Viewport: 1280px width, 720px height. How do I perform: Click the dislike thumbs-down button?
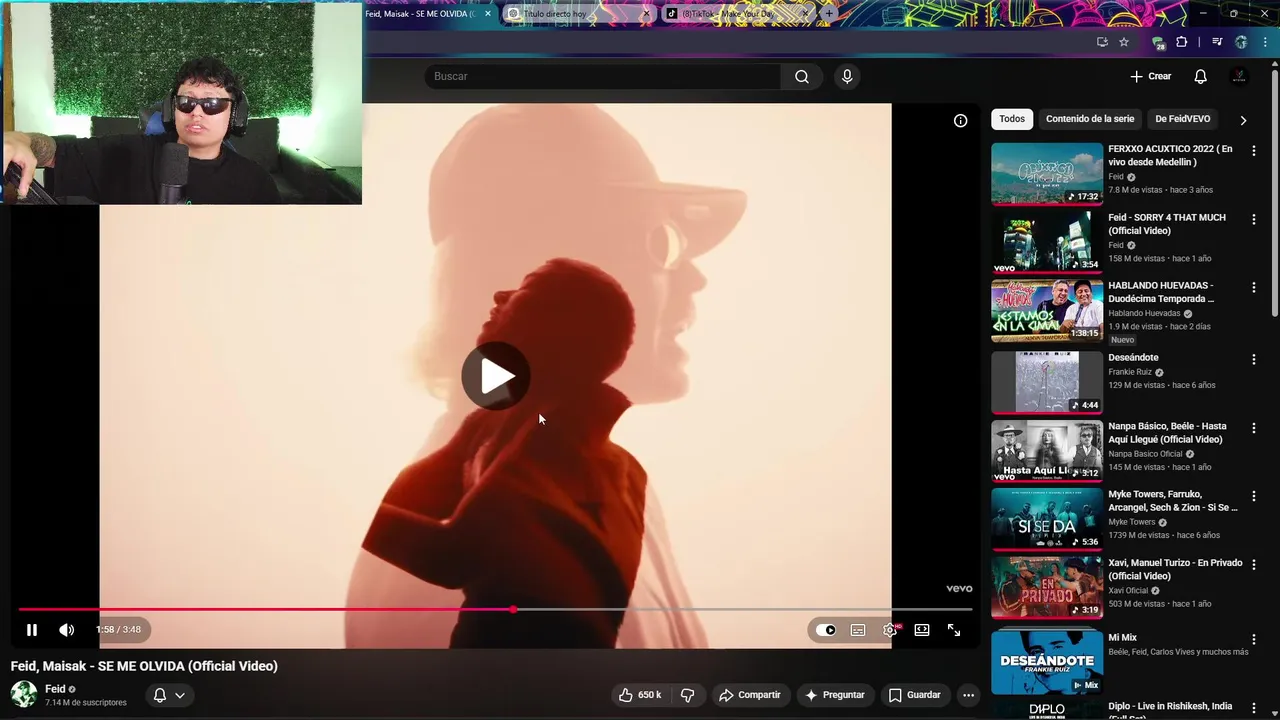[x=688, y=695]
